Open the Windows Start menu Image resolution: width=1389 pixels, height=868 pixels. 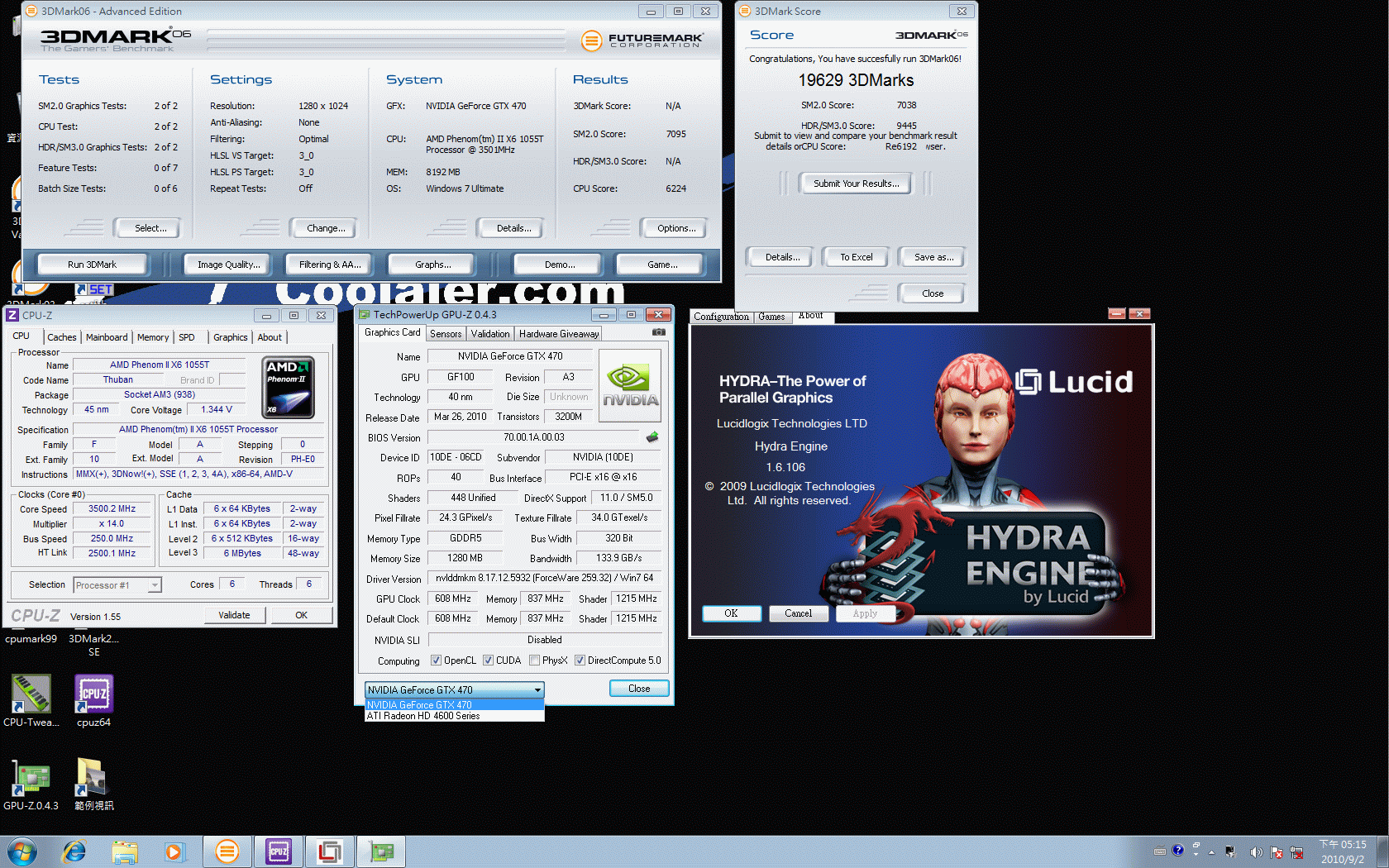22,851
